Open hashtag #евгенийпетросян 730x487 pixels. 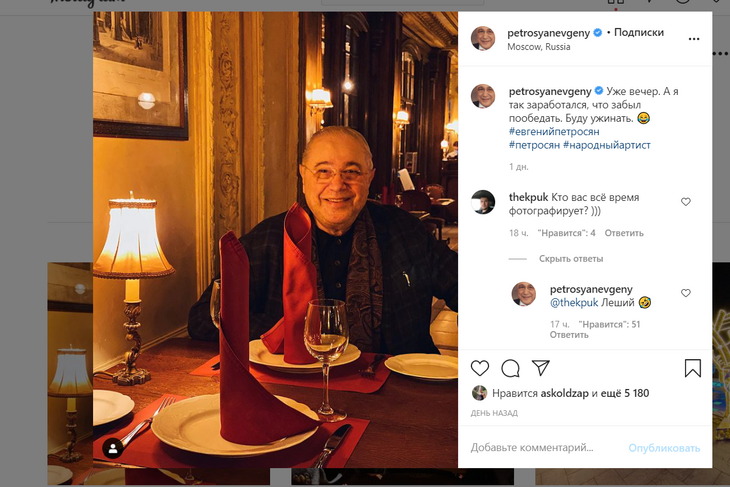(x=555, y=132)
